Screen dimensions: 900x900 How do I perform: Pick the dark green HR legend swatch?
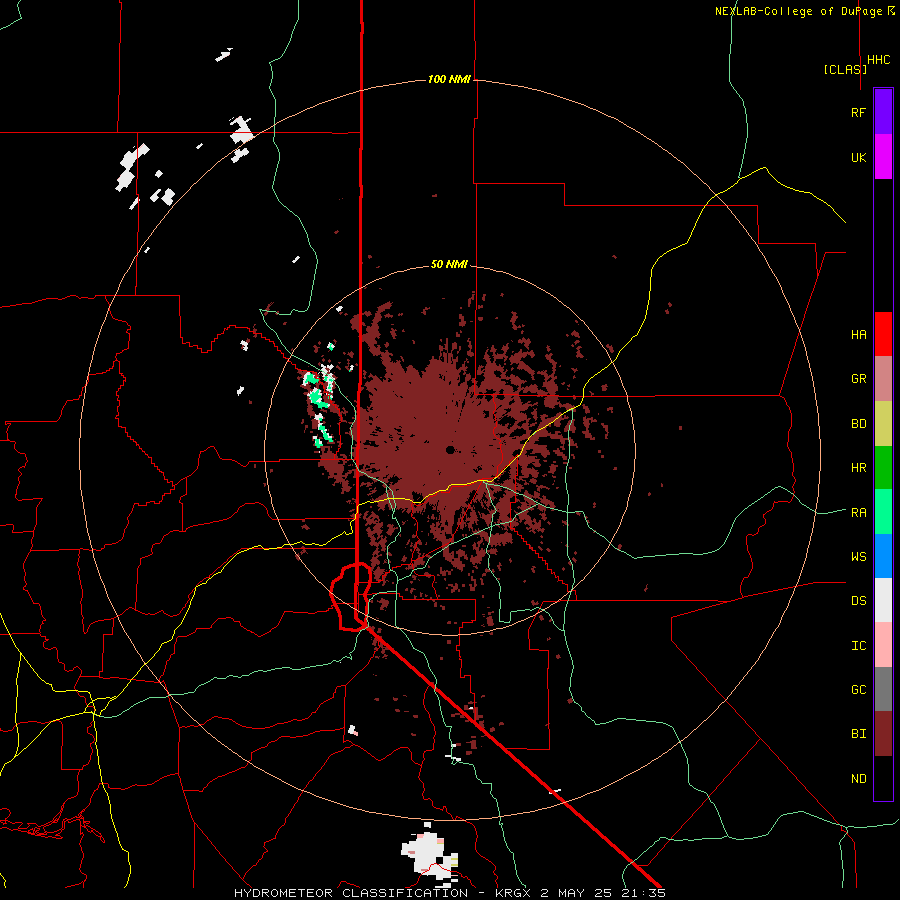click(883, 468)
